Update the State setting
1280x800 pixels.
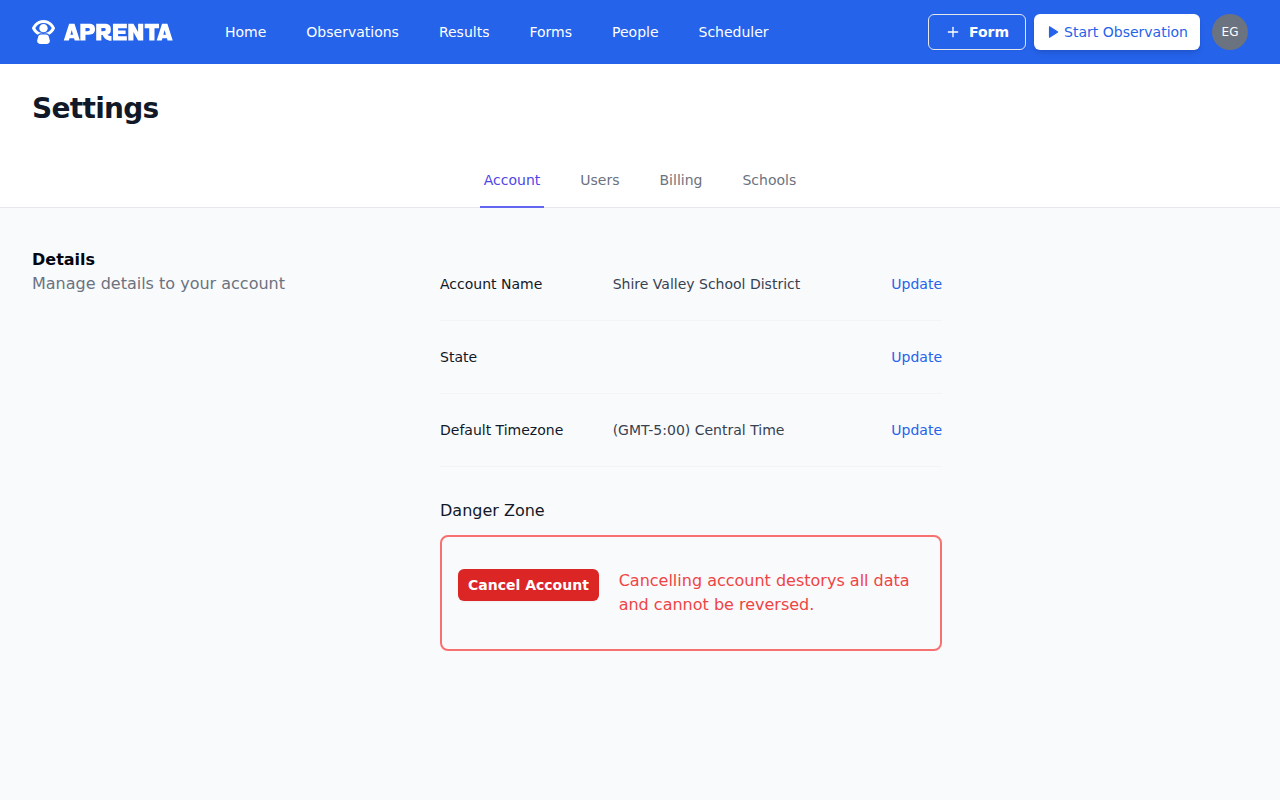(x=916, y=357)
